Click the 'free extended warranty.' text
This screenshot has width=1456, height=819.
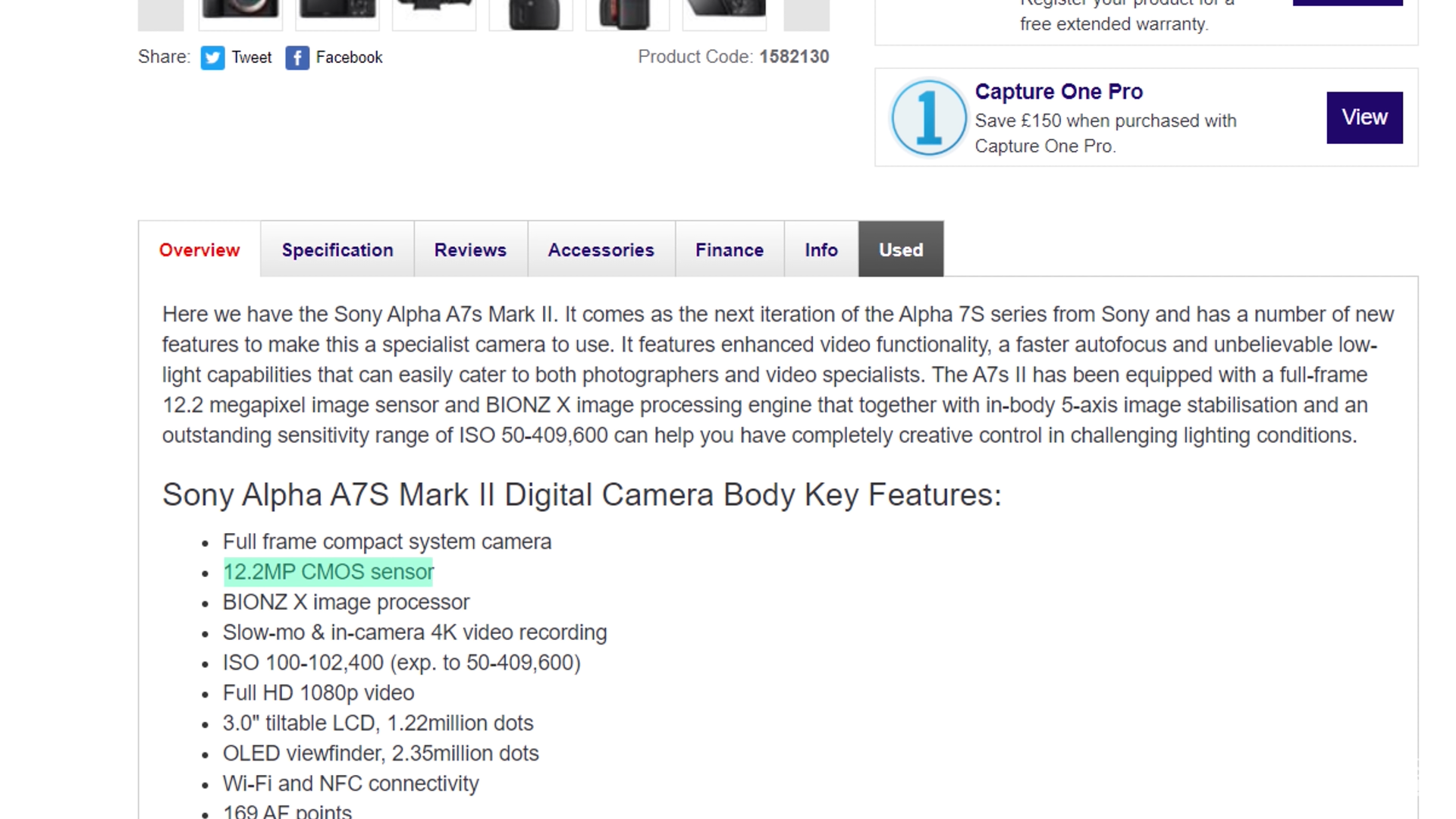tap(1114, 24)
